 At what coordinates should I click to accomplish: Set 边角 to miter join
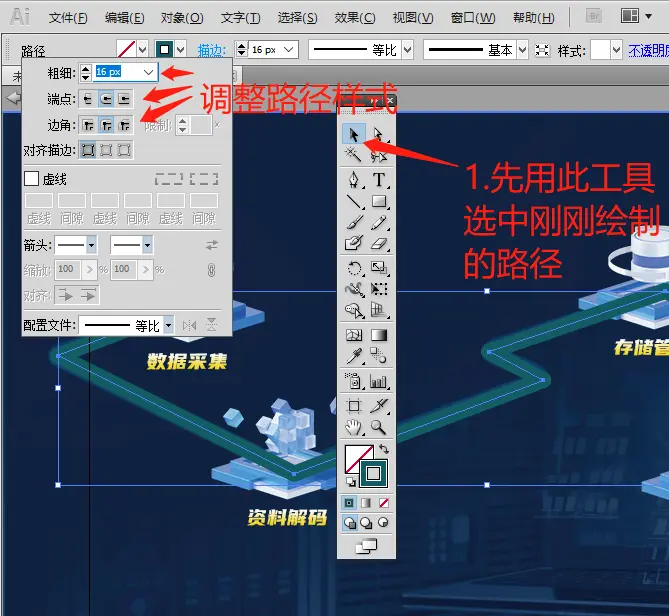point(88,125)
